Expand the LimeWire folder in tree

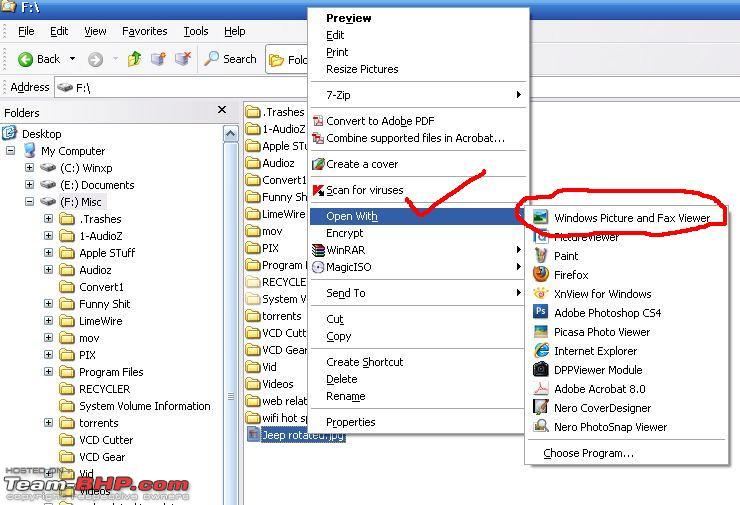(x=48, y=321)
